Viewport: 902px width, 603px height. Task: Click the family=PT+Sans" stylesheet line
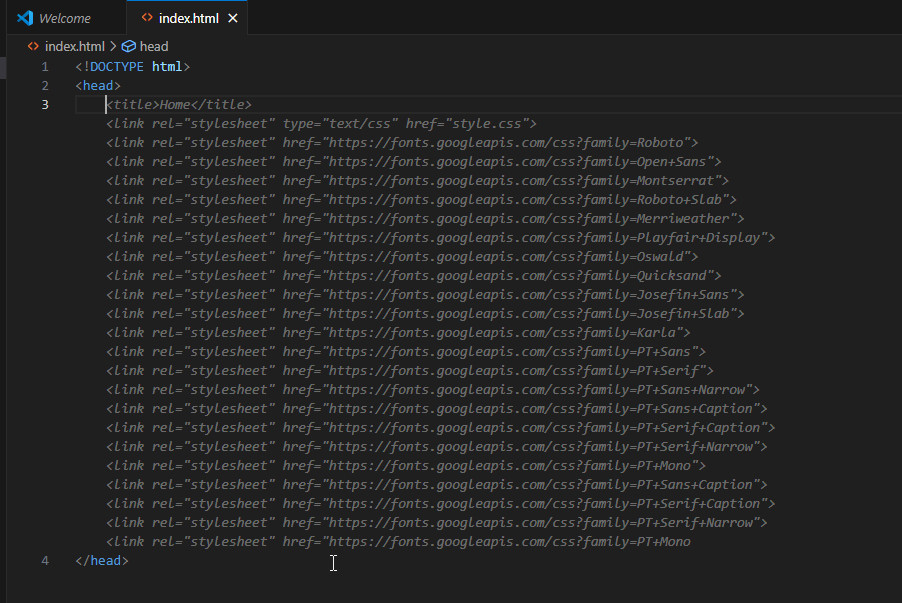(x=406, y=352)
